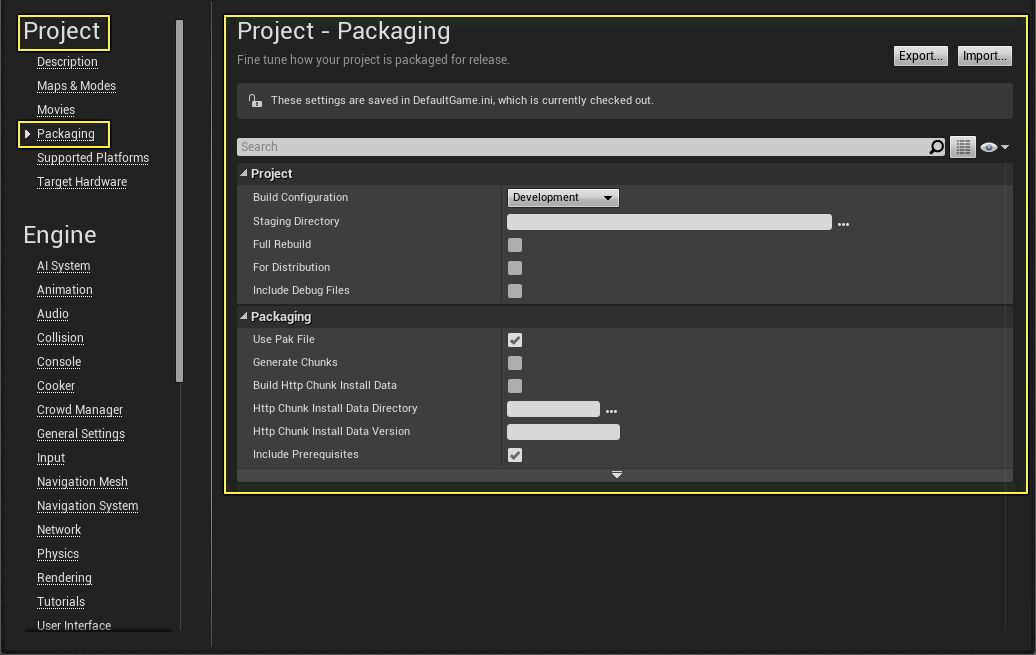Click the Export button
Screen dimensions: 1036x655
[919, 56]
